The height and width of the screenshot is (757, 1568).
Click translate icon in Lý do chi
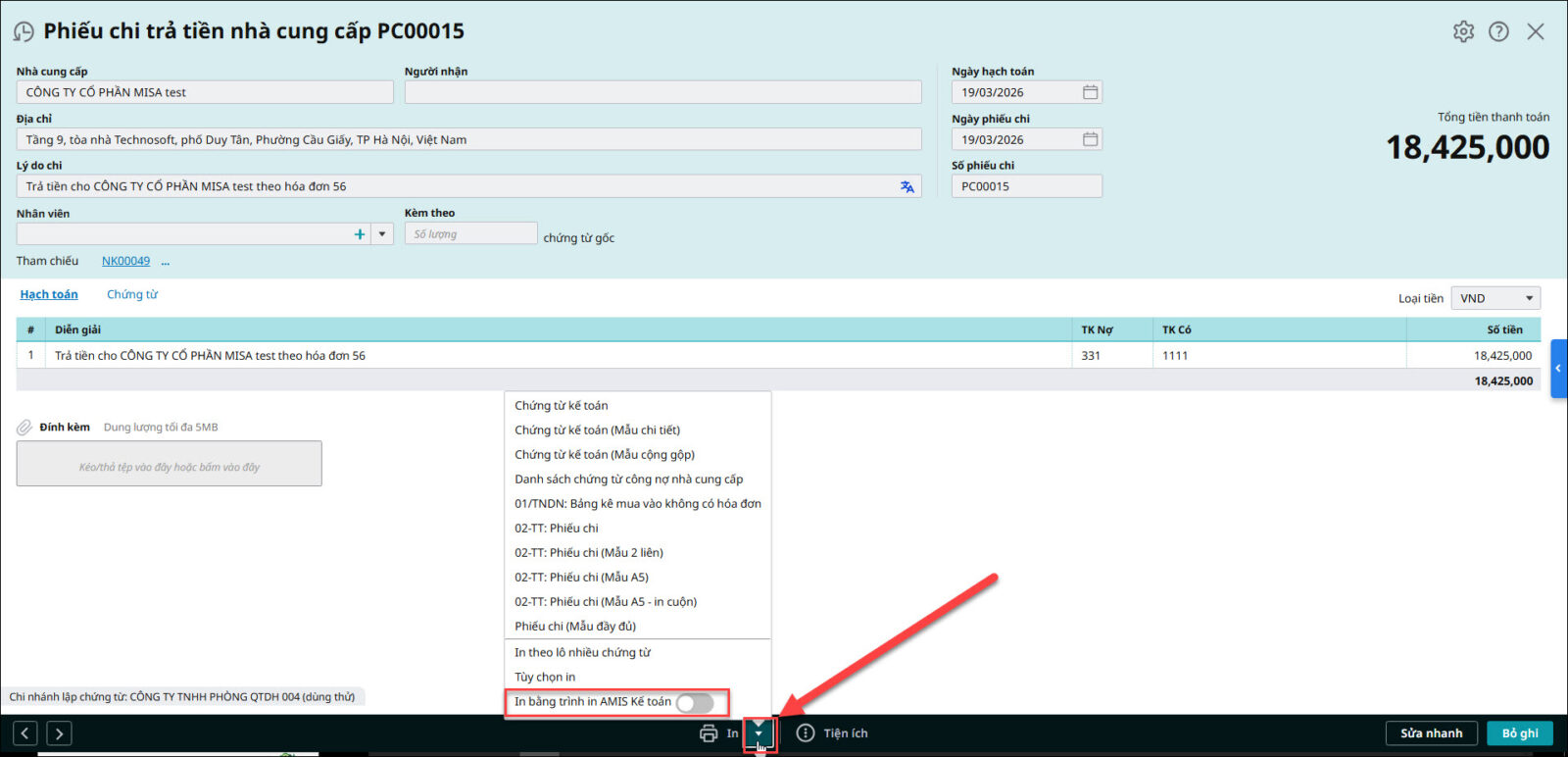(907, 186)
